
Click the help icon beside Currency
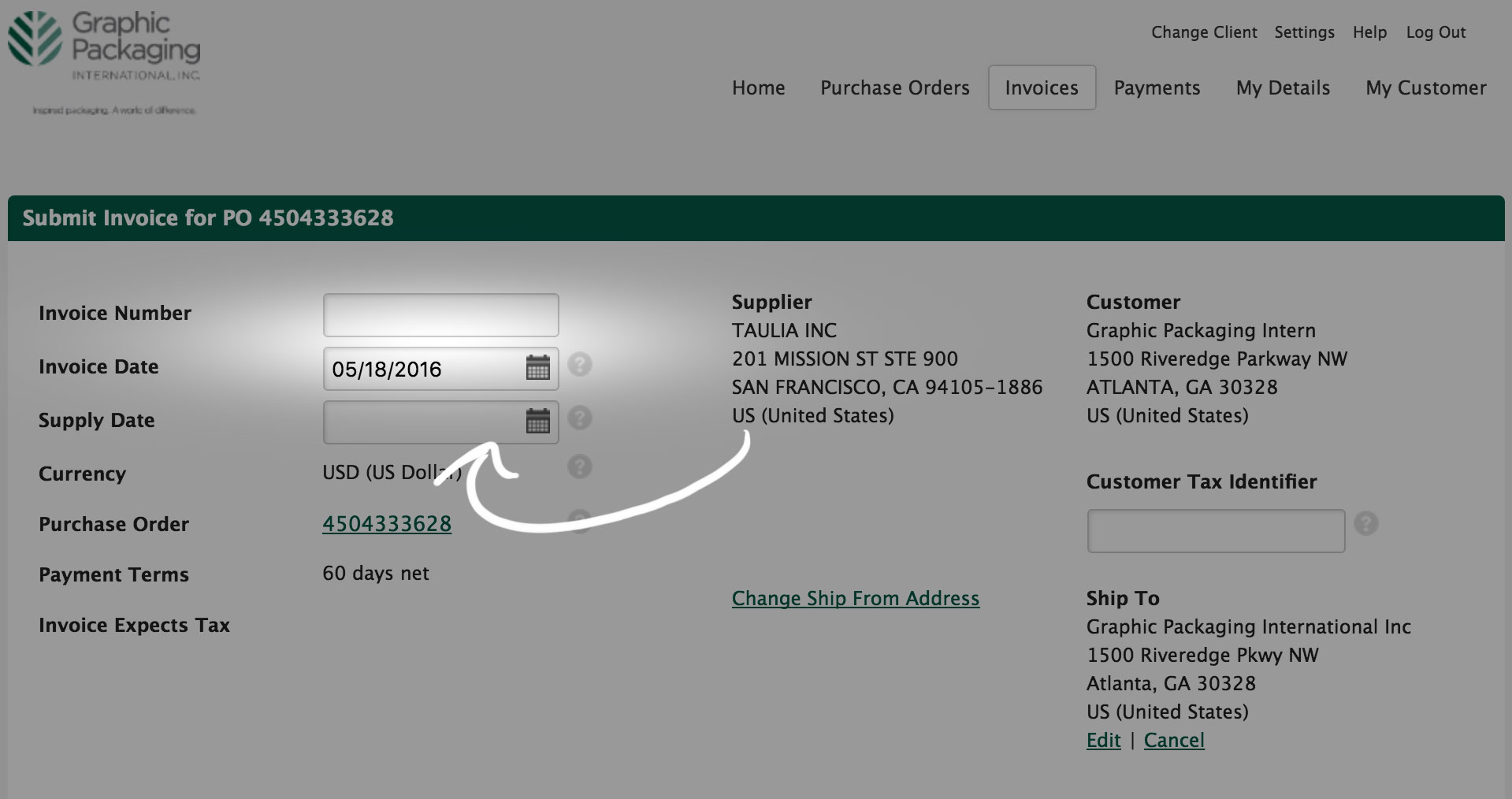click(580, 466)
